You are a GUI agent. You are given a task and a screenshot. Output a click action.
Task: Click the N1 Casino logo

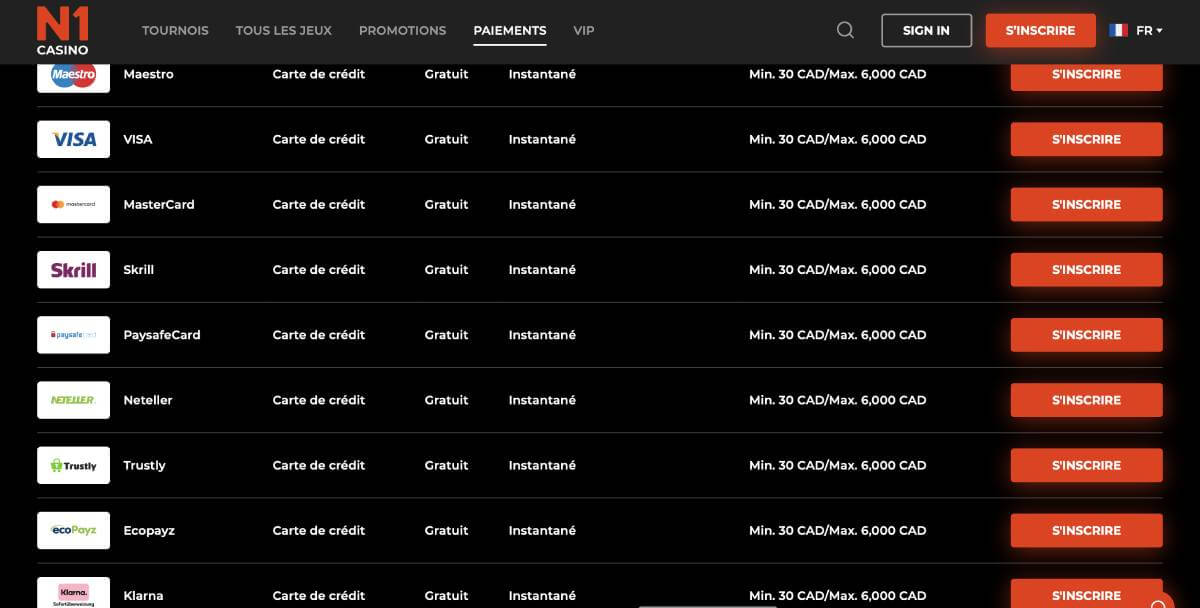click(63, 31)
